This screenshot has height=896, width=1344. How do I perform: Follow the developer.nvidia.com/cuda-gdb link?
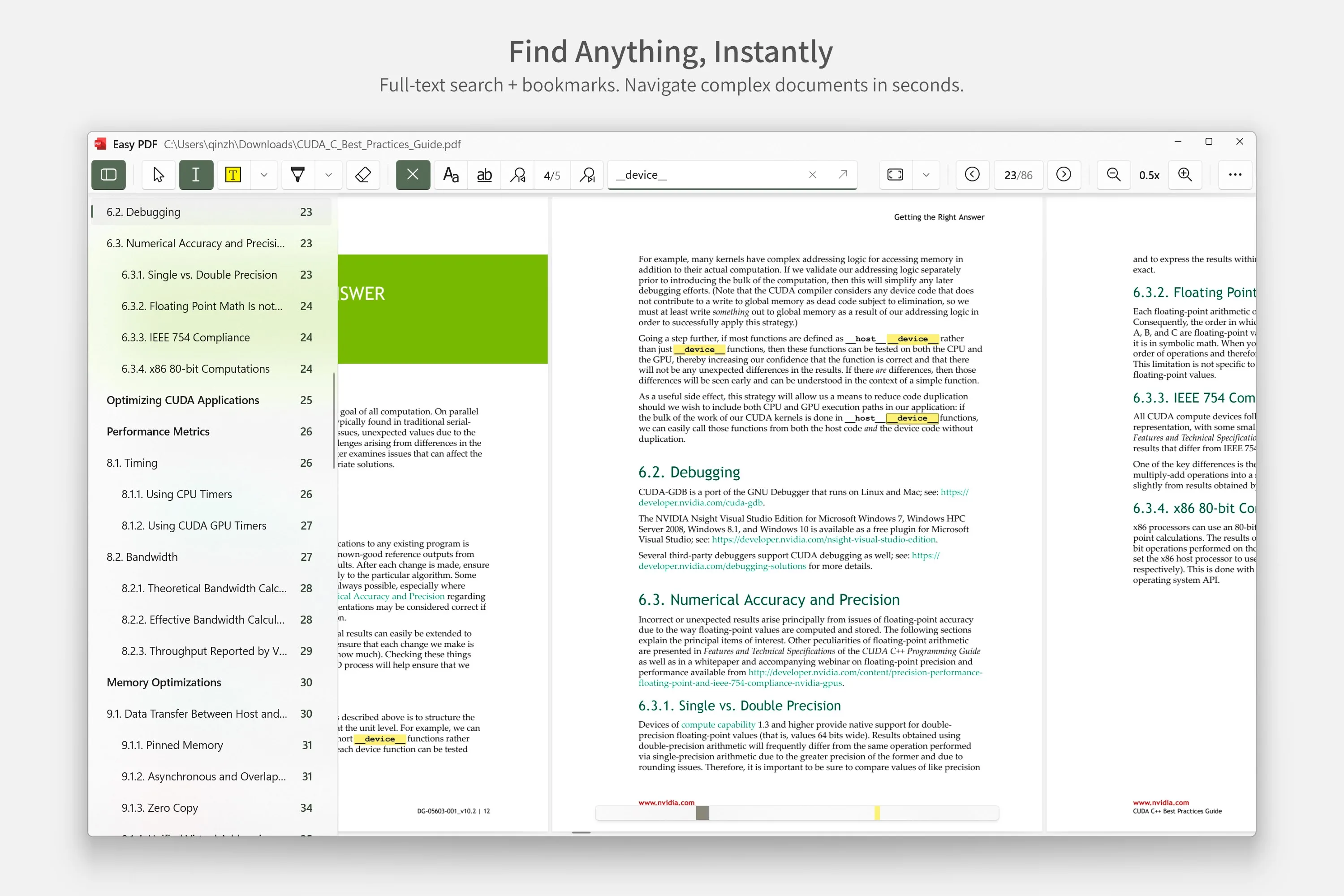tap(701, 503)
